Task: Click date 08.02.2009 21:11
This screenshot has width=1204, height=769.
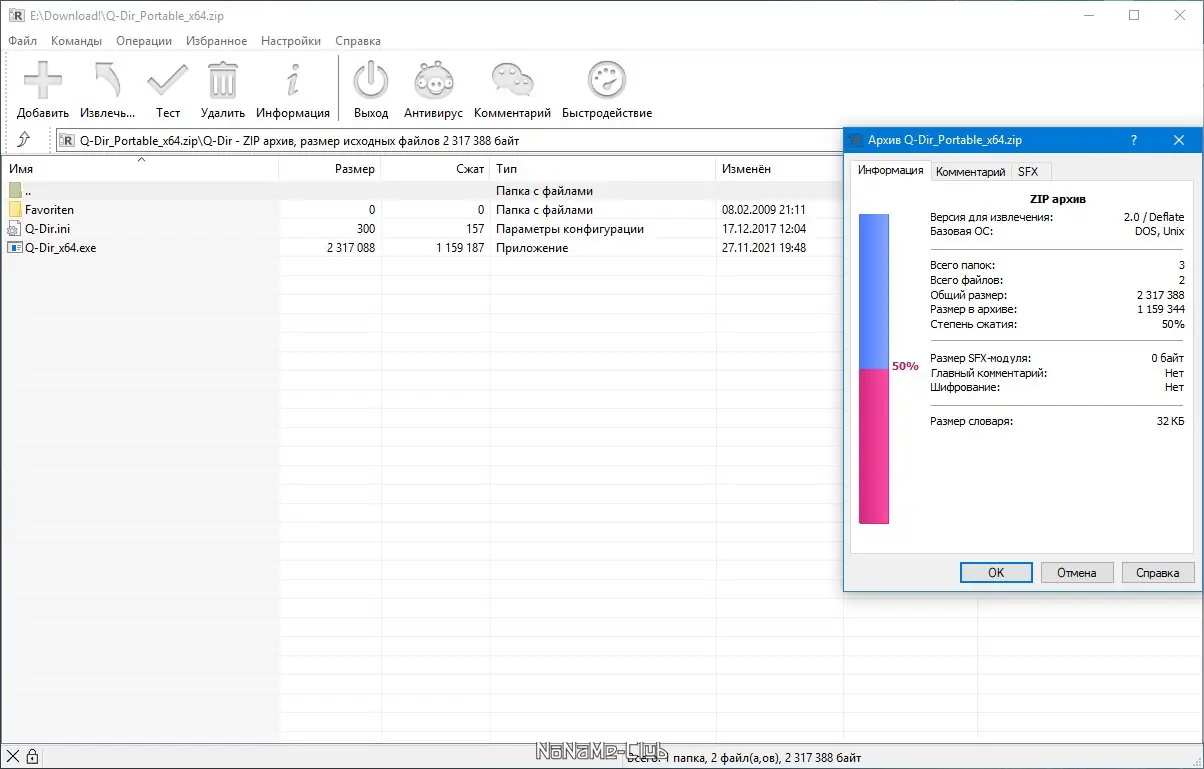Action: click(x=764, y=210)
